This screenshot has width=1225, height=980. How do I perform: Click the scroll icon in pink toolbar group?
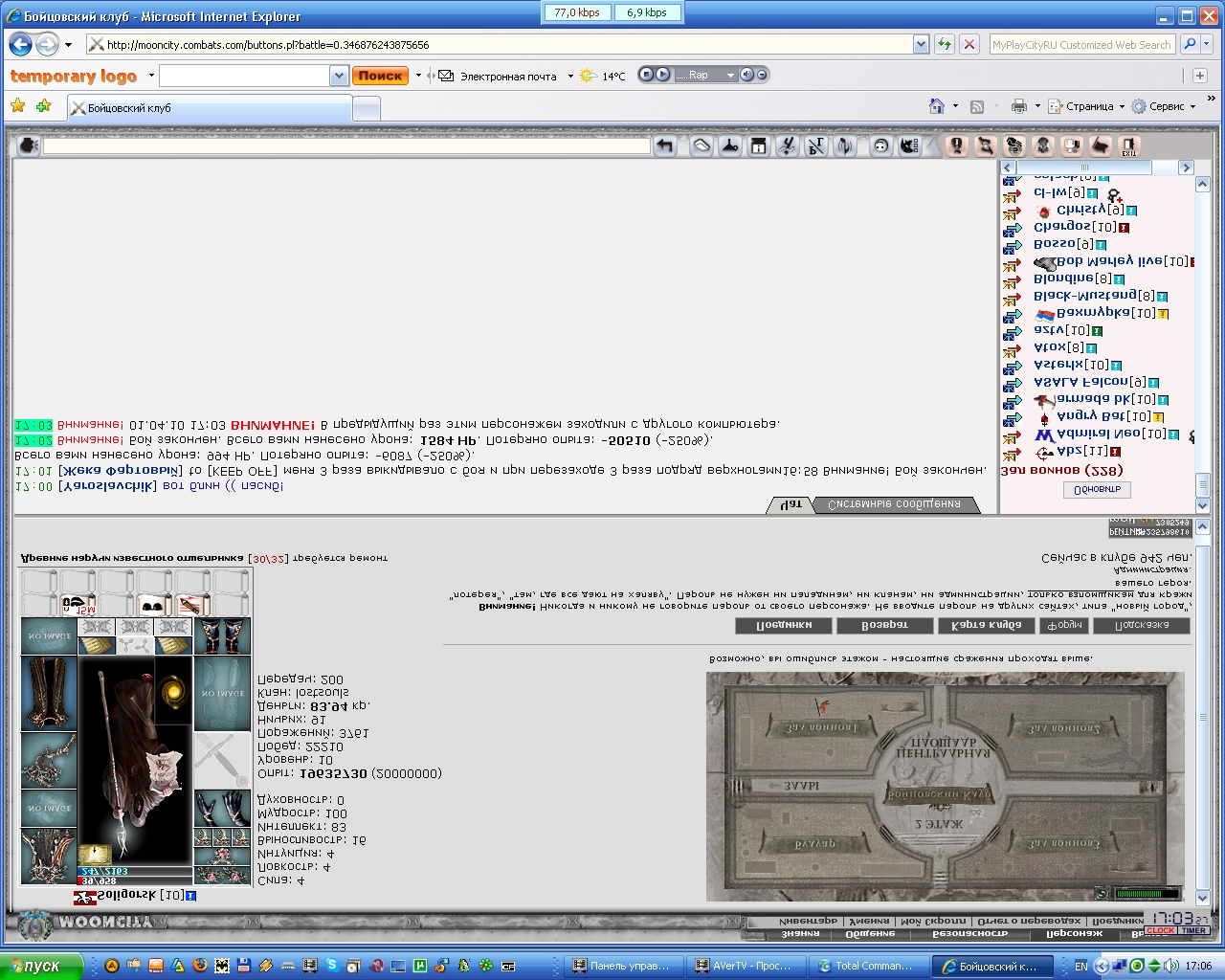[985, 145]
